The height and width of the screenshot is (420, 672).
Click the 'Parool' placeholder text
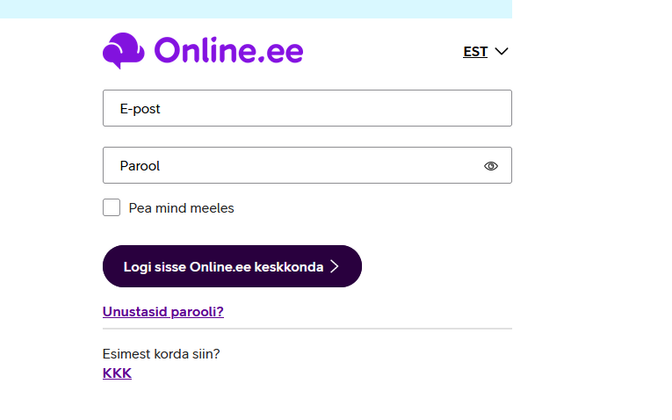click(140, 166)
